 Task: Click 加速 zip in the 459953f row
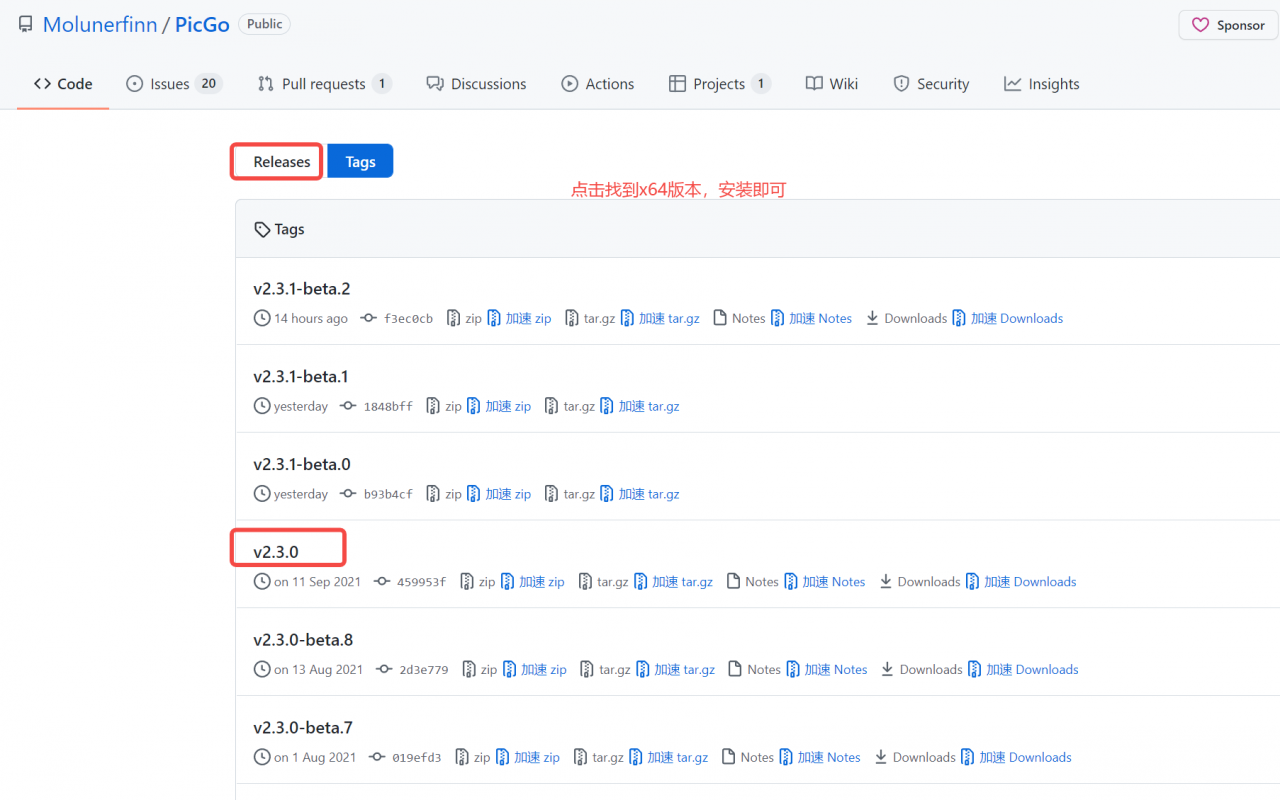(x=533, y=582)
